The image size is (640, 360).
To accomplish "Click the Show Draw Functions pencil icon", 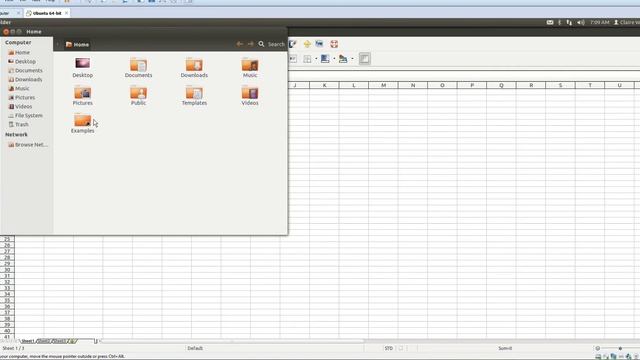I will tap(293, 44).
